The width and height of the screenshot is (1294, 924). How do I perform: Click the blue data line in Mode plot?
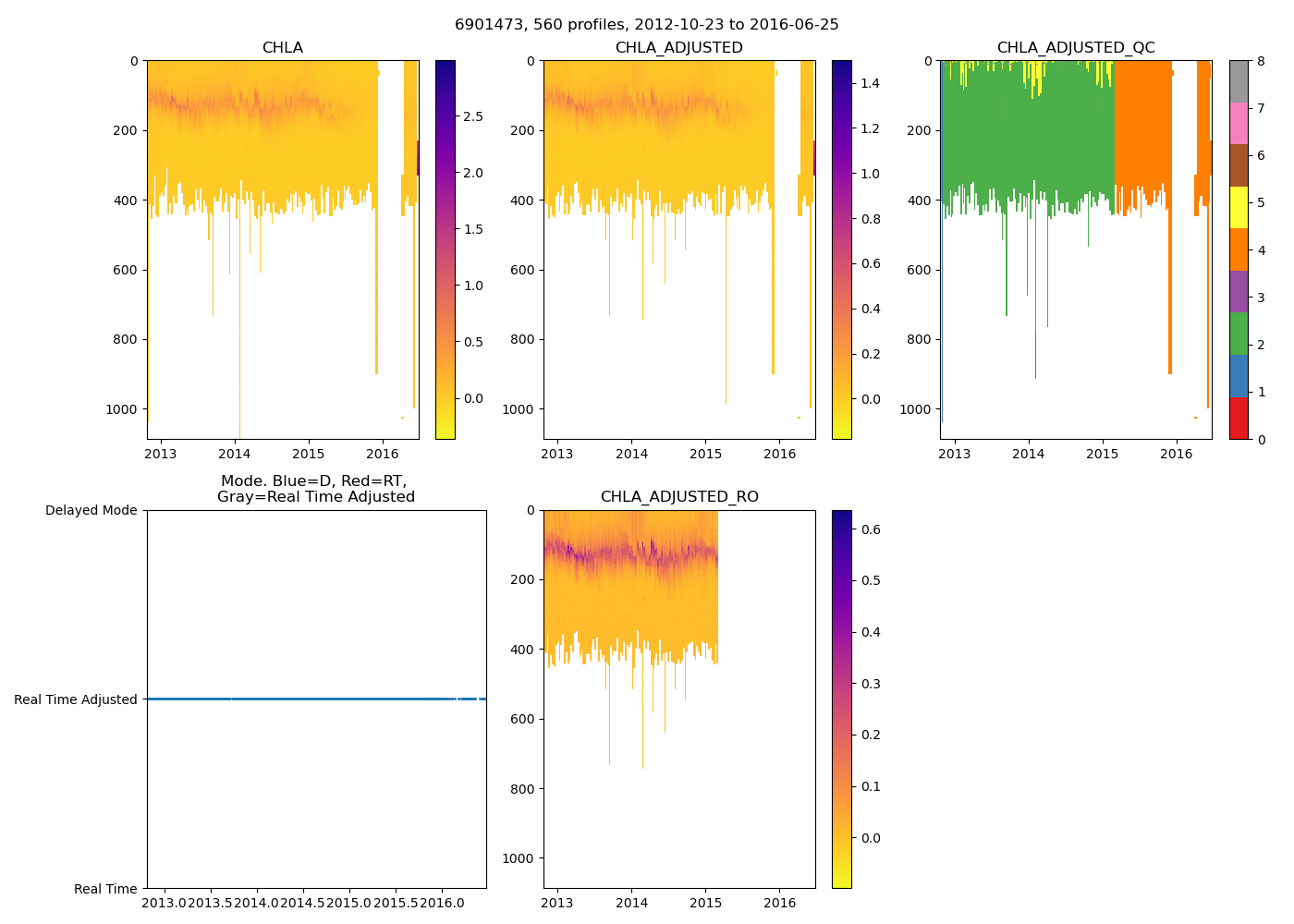coord(314,699)
